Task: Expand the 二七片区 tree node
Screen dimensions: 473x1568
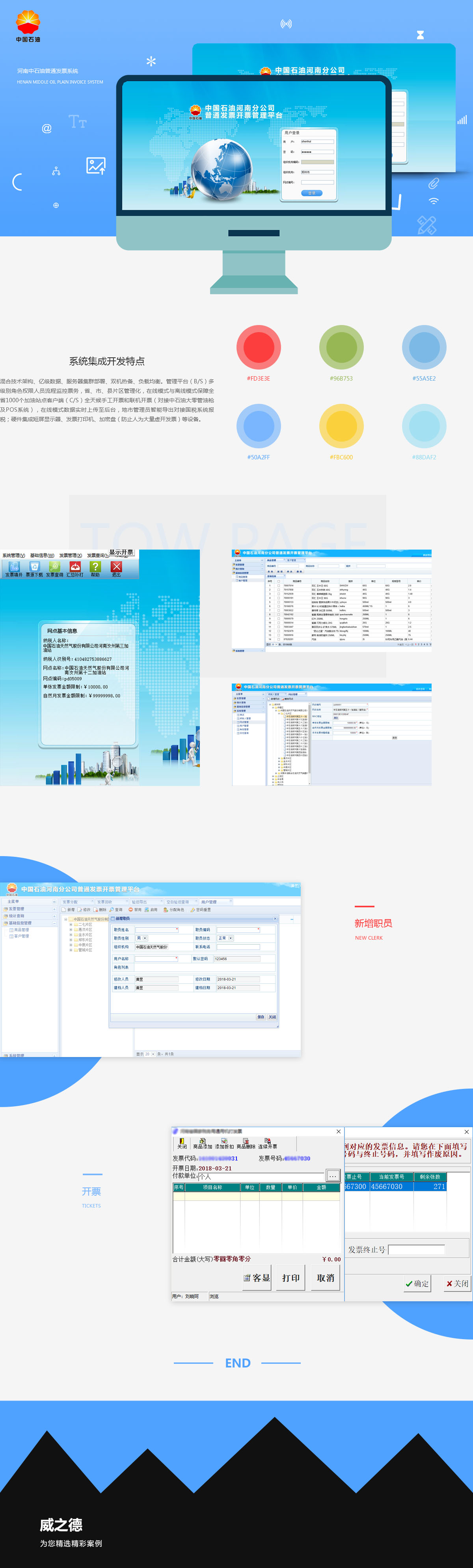Action: (x=71, y=925)
